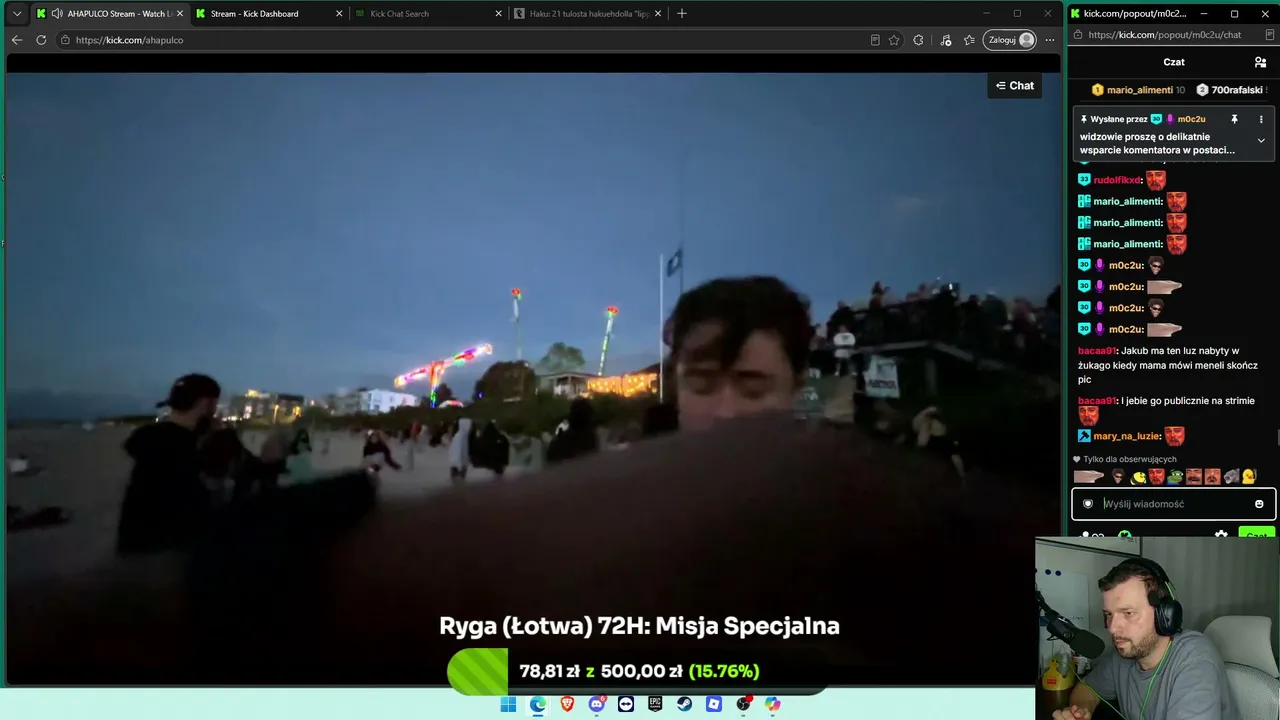1280x720 pixels.
Task: Open mario_alimenti in the chat leaderboard
Action: [x=1138, y=90]
